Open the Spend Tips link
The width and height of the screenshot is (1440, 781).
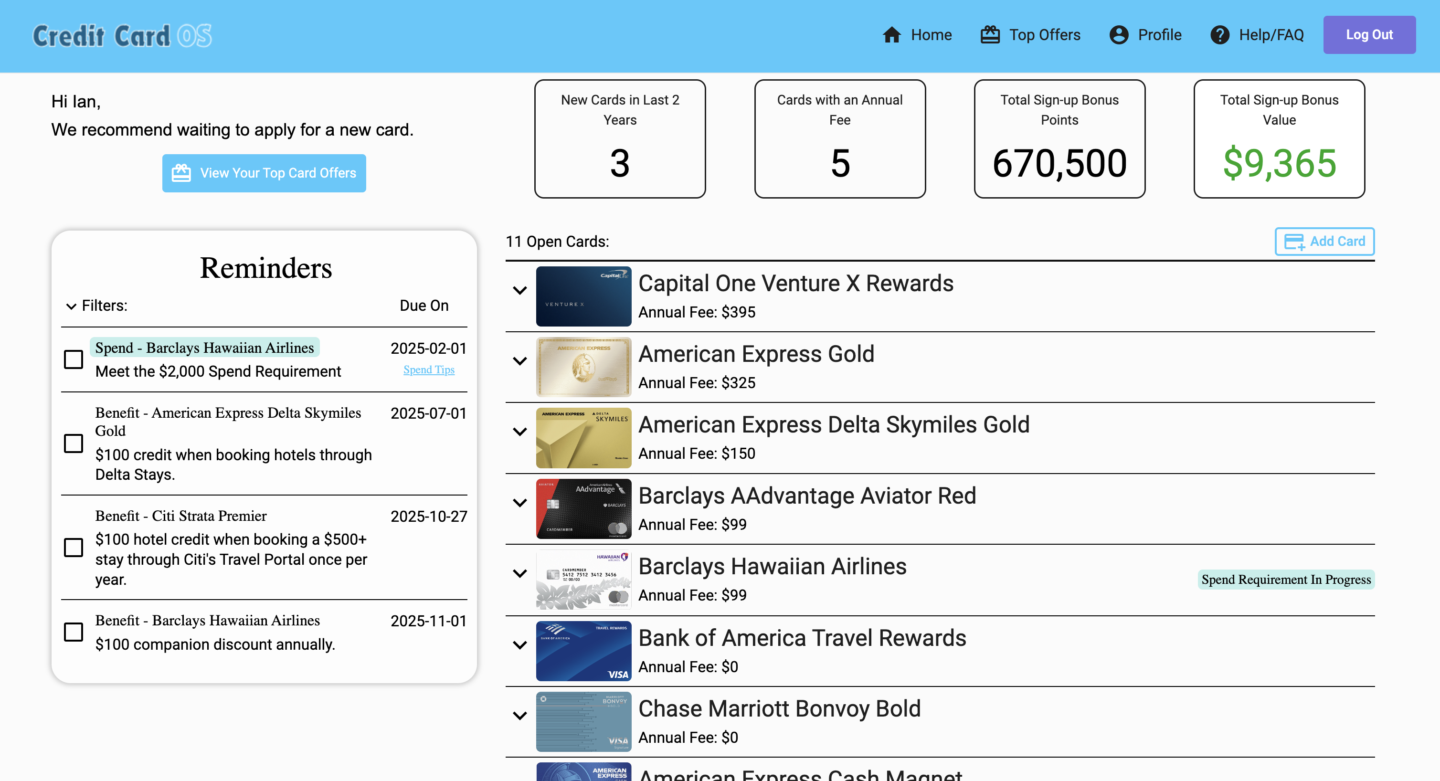(x=429, y=370)
